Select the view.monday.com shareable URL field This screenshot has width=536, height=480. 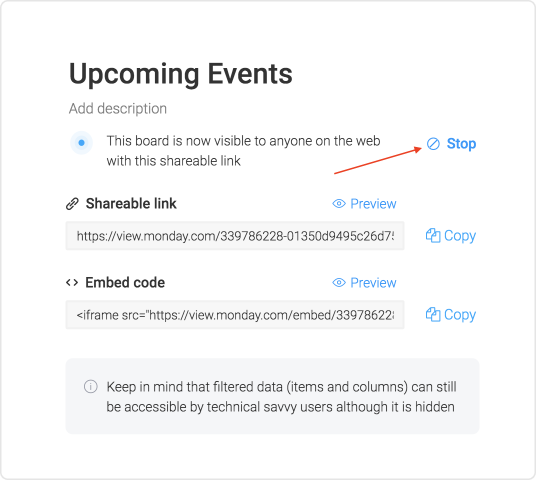pyautogui.click(x=235, y=236)
